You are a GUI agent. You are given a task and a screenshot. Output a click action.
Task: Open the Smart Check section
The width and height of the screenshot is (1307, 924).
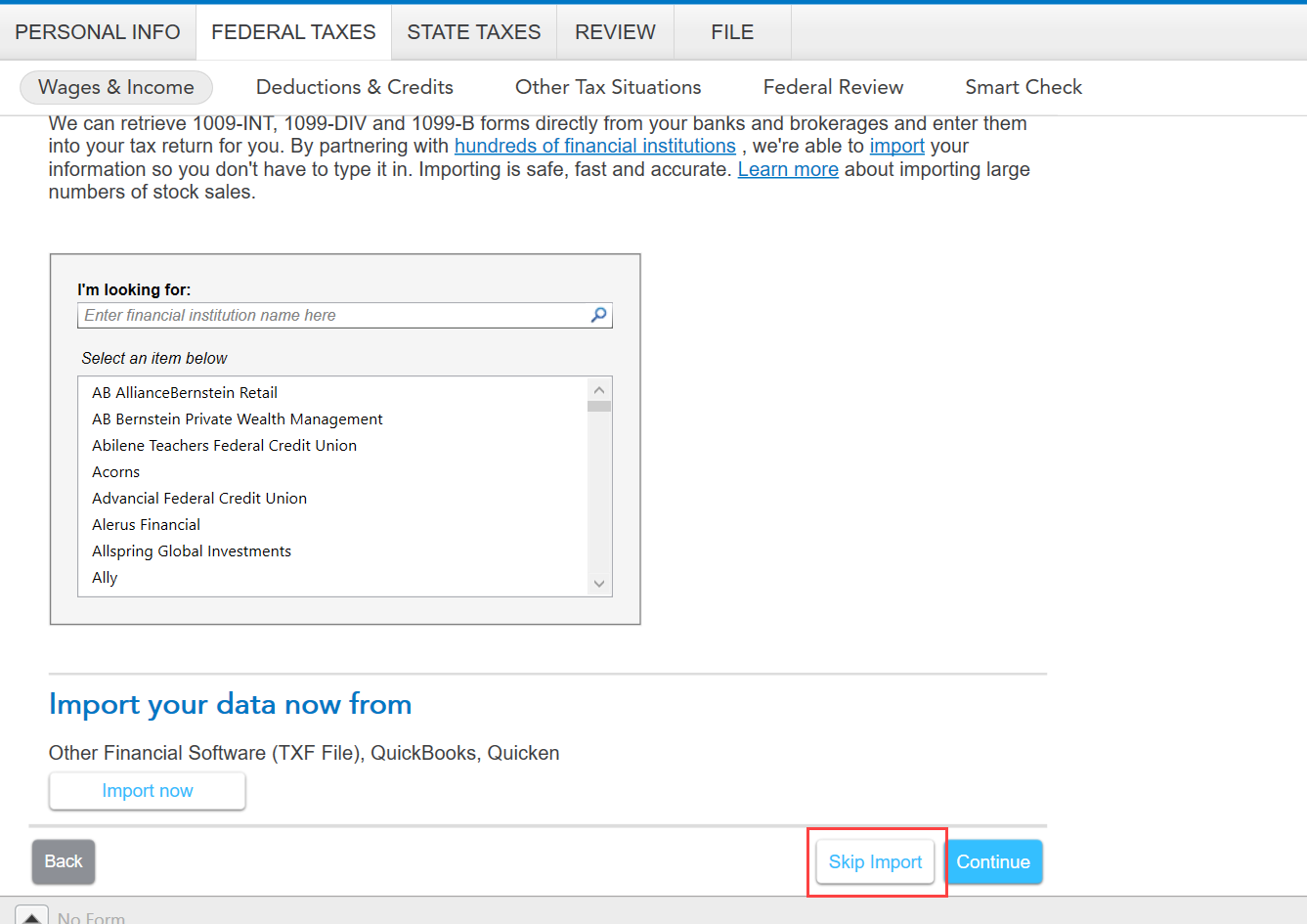click(1024, 87)
